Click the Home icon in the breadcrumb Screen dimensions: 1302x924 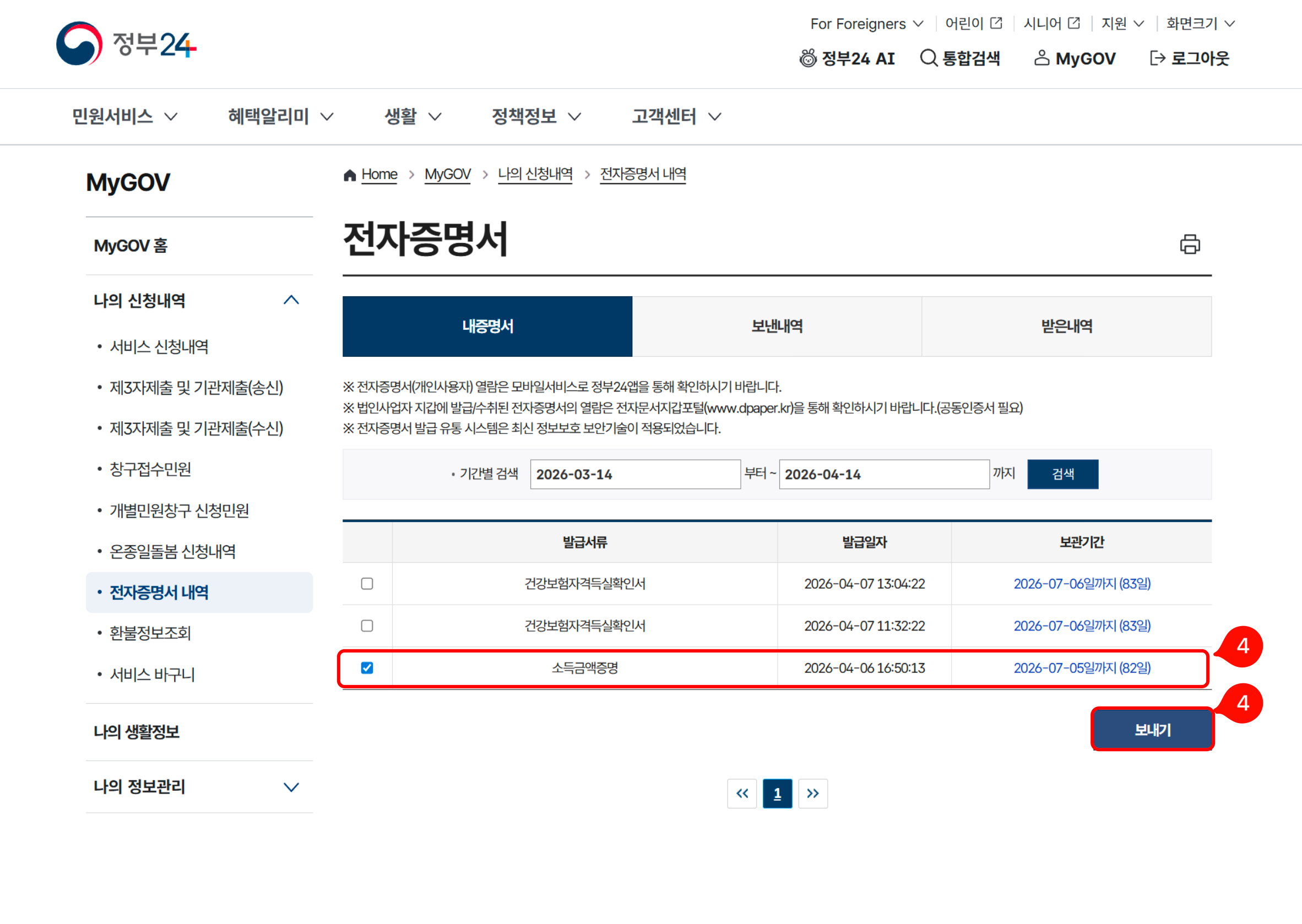coord(350,174)
